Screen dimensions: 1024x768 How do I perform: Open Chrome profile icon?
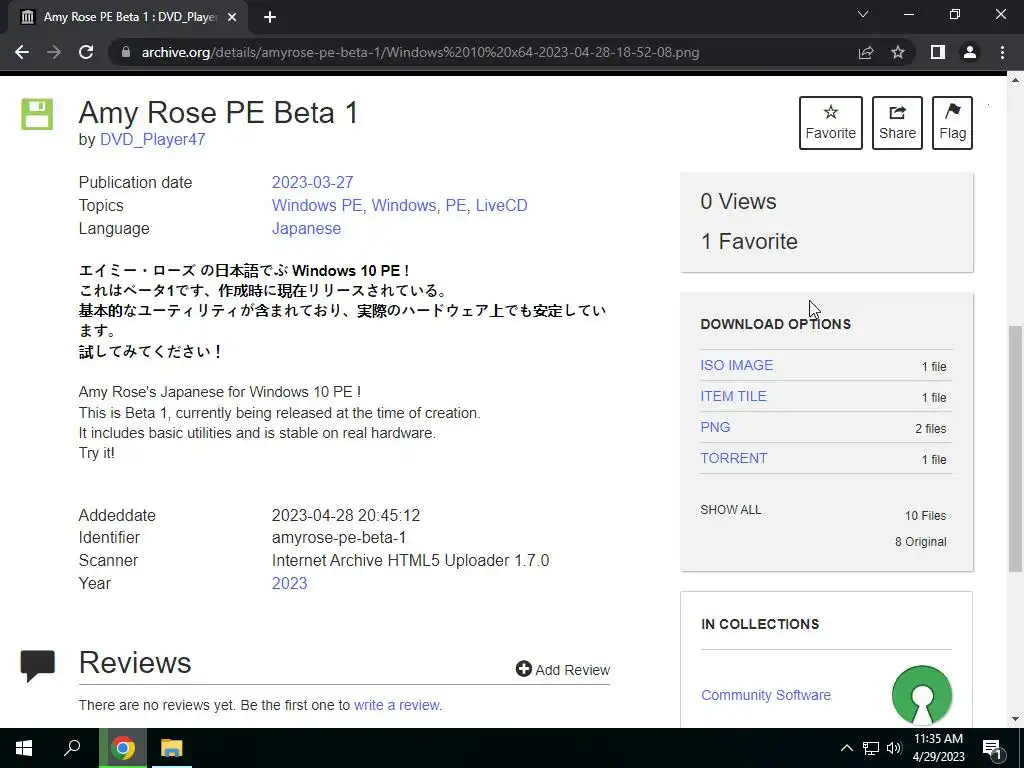click(x=970, y=52)
